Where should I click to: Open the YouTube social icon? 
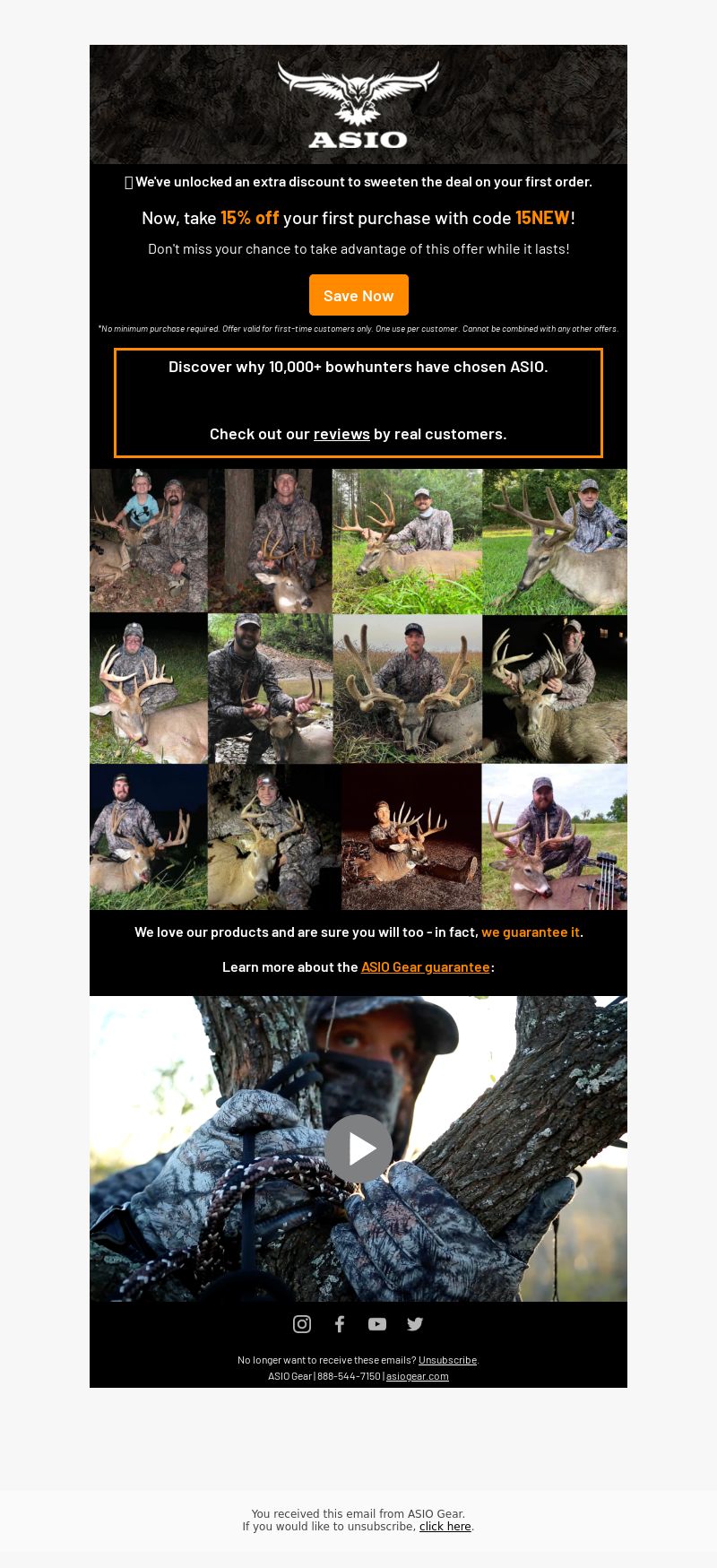(377, 1324)
